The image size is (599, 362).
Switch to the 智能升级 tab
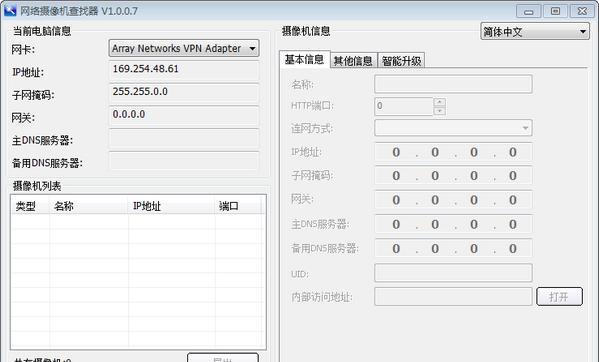point(401,61)
